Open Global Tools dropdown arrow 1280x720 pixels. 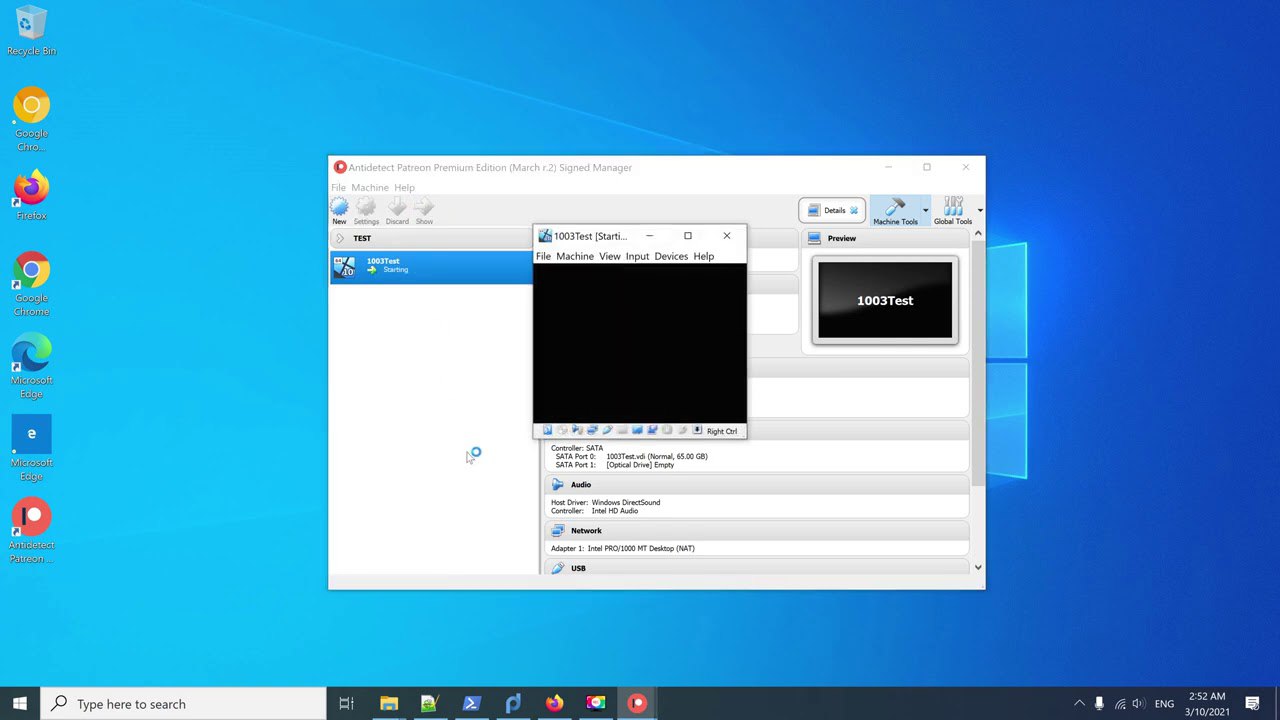click(x=980, y=210)
